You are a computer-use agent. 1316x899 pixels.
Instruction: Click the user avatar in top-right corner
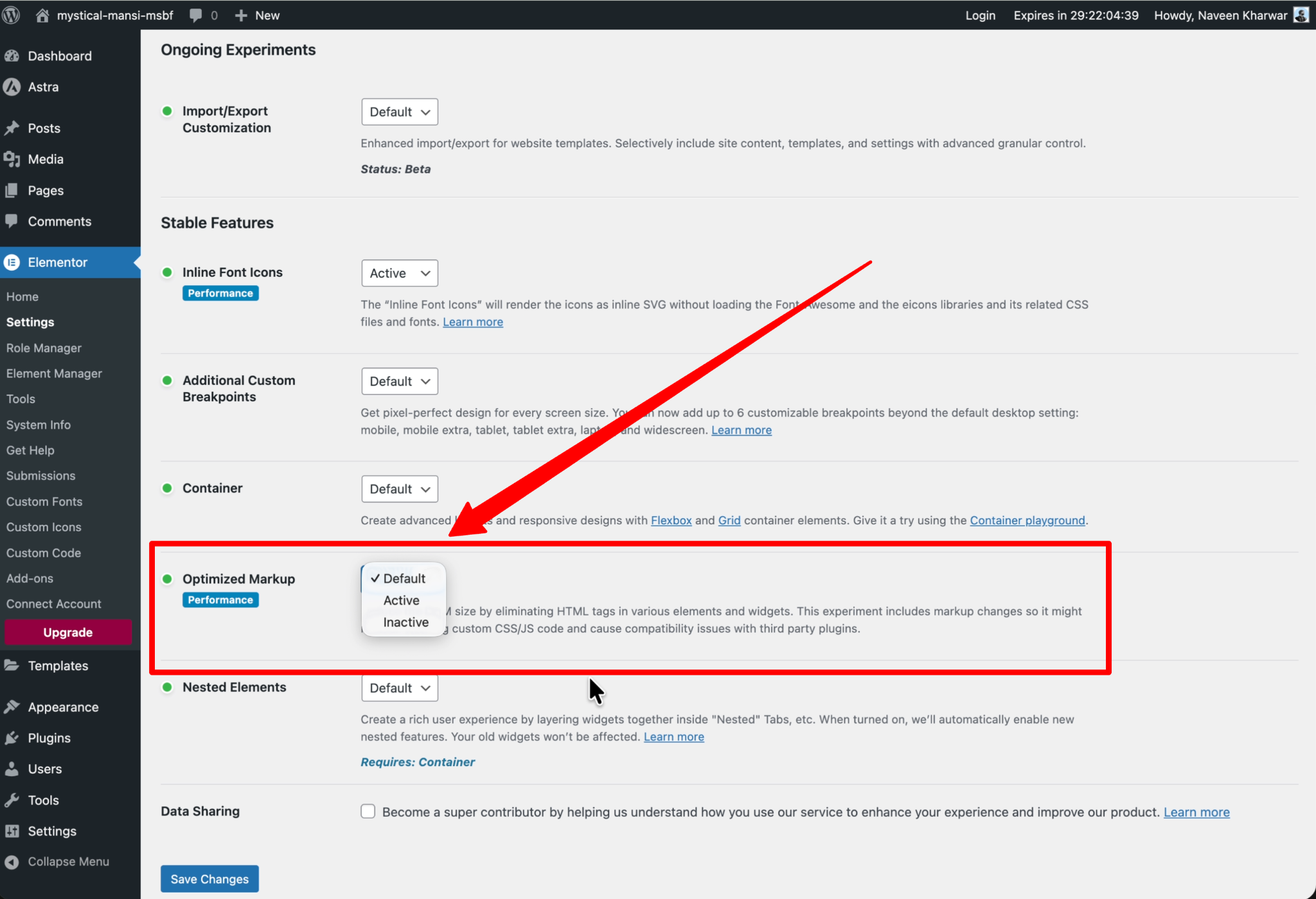coord(1301,15)
